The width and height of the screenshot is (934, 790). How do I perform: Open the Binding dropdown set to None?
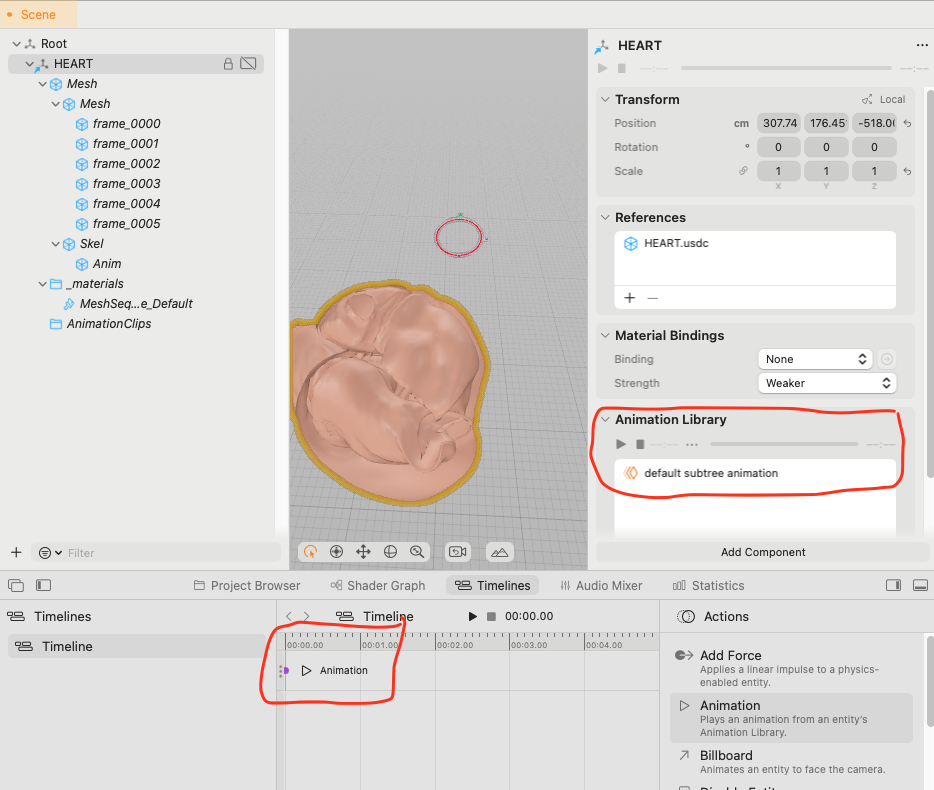[x=815, y=359]
